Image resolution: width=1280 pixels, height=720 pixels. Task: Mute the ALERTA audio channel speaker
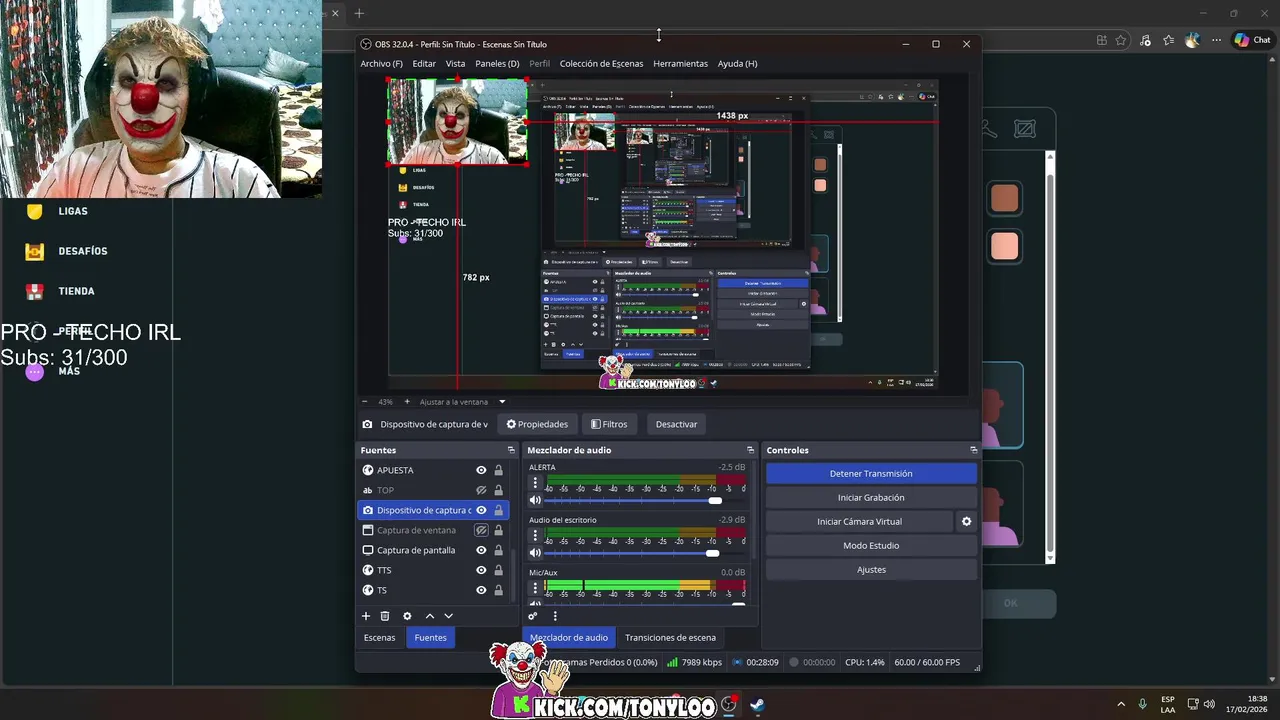click(x=535, y=500)
